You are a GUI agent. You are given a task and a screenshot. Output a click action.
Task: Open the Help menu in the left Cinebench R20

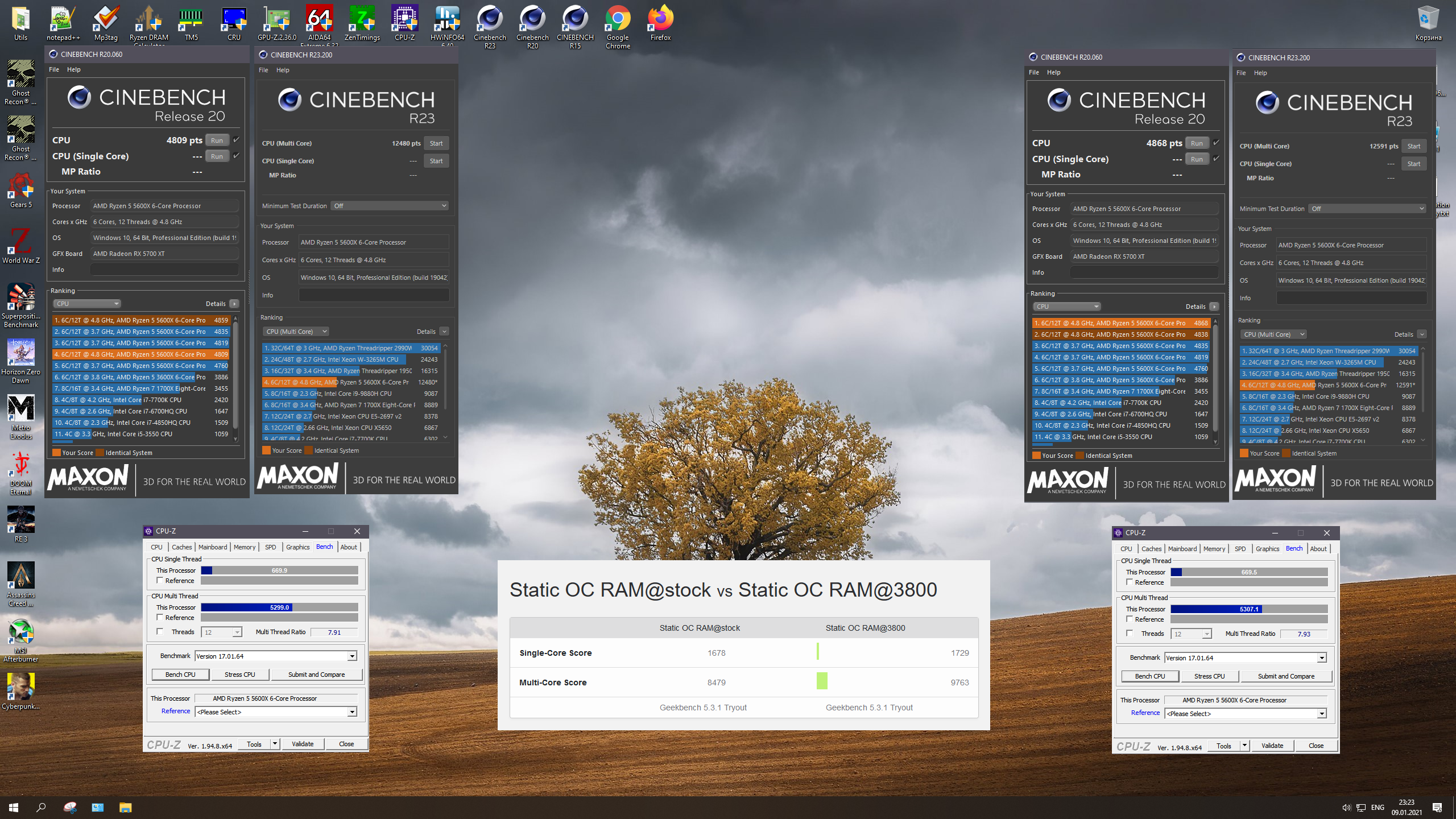(73, 69)
